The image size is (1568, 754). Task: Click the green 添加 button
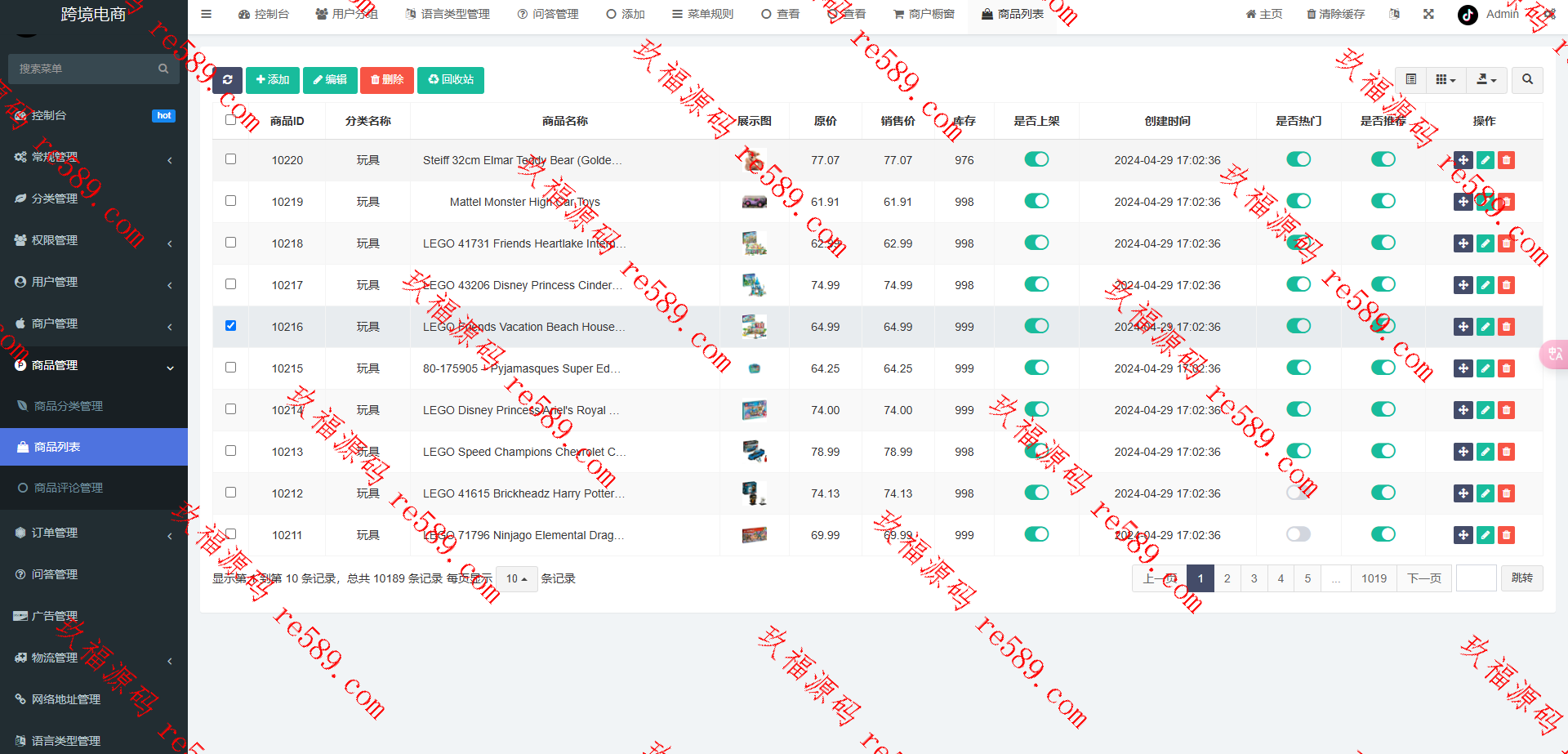click(273, 80)
